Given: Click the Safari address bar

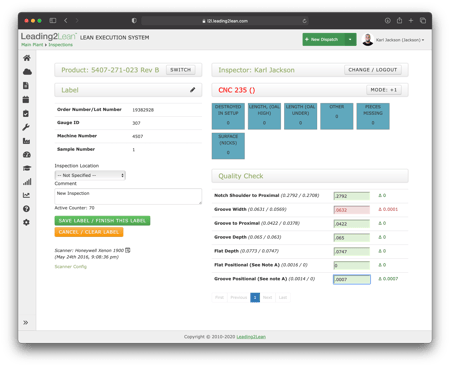Looking at the screenshot, I should pos(225,21).
